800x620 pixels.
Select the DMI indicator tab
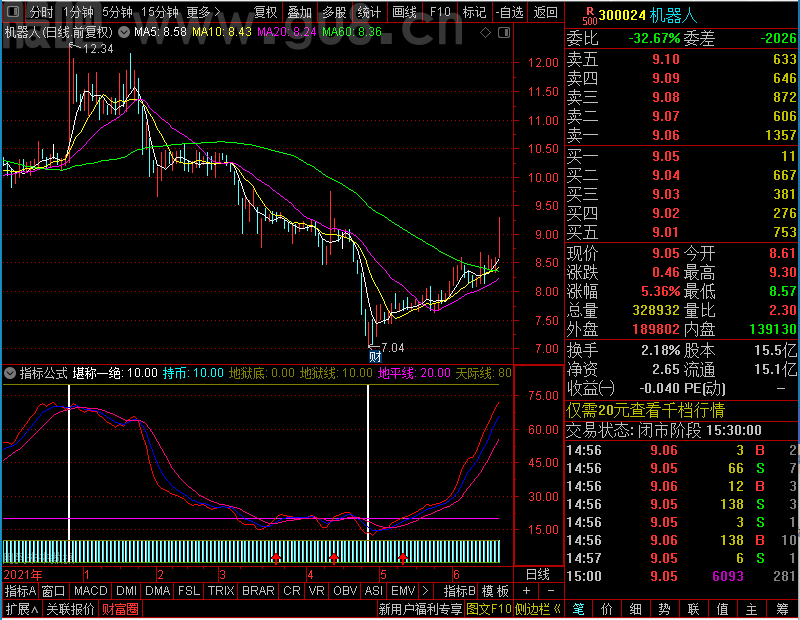[126, 591]
